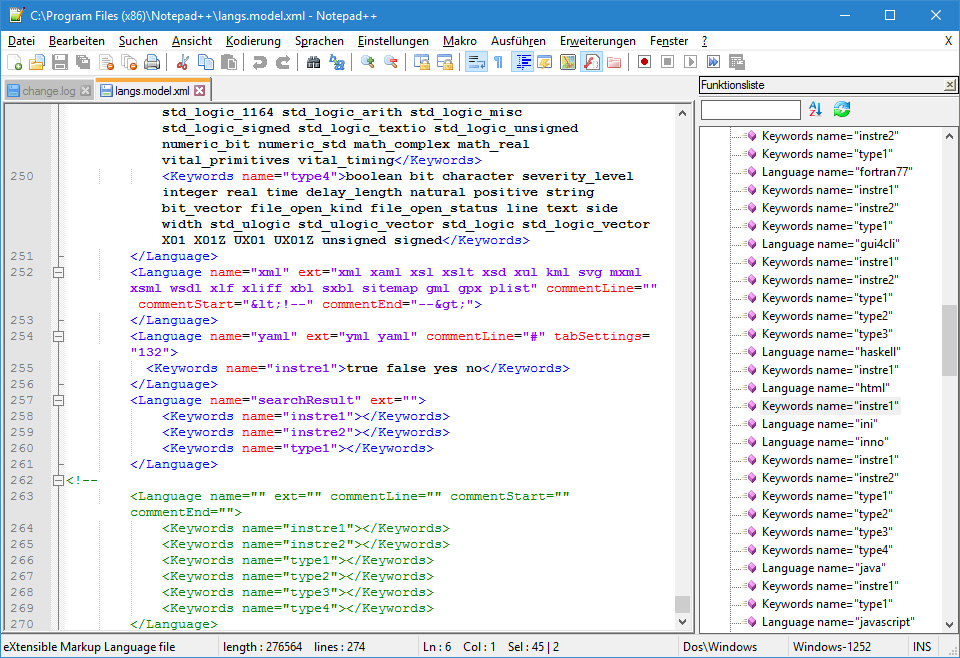Open the Suchen menu

138,41
